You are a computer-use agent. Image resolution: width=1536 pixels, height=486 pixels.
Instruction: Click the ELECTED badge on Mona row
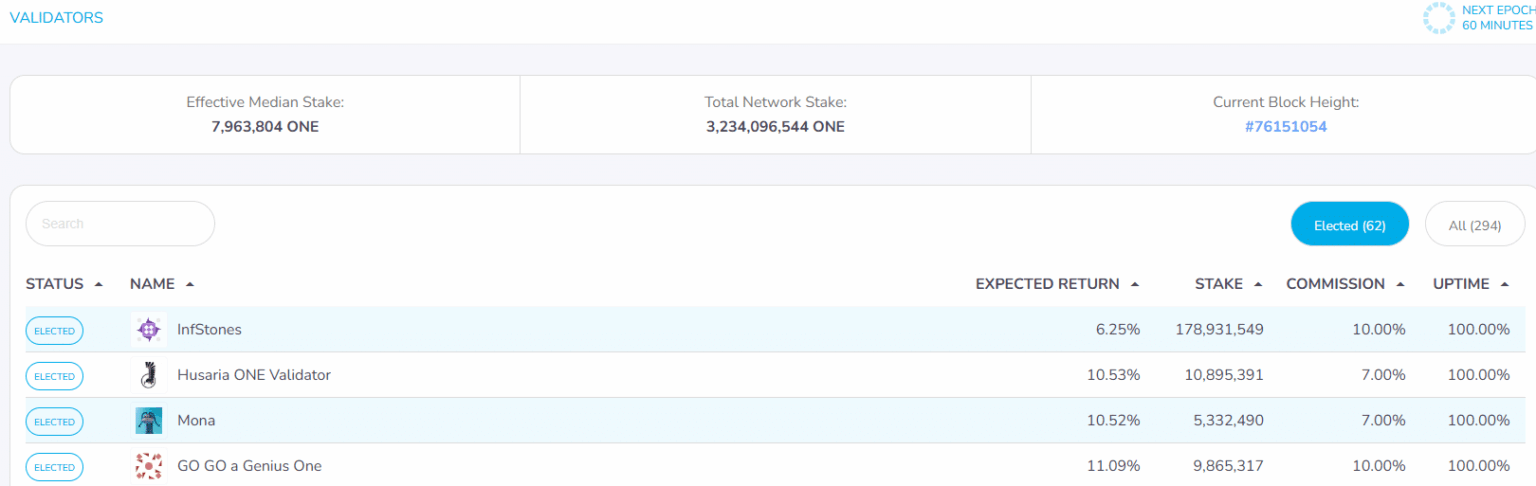click(x=54, y=422)
